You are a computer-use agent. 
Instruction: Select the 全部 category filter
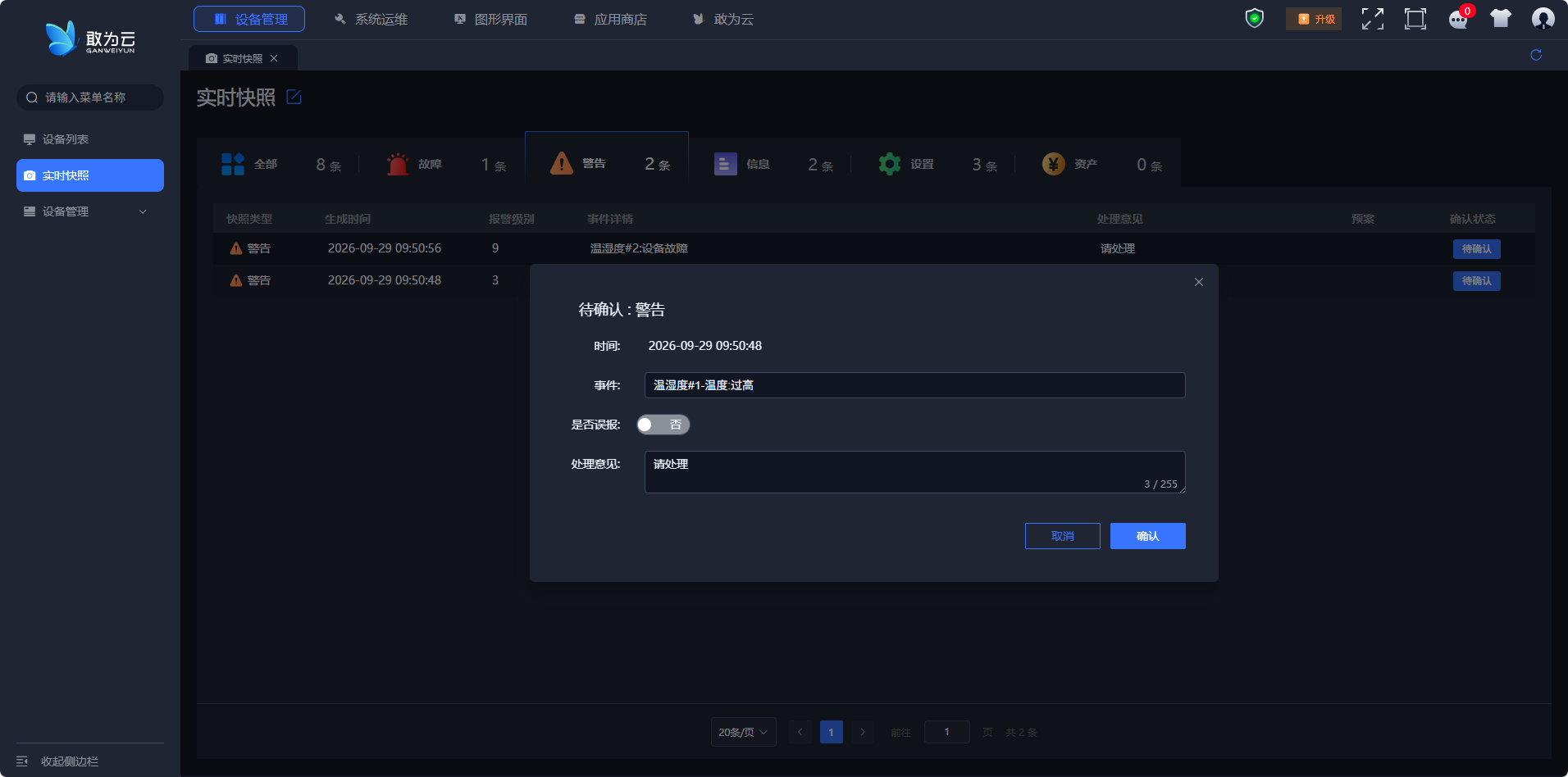tap(280, 164)
